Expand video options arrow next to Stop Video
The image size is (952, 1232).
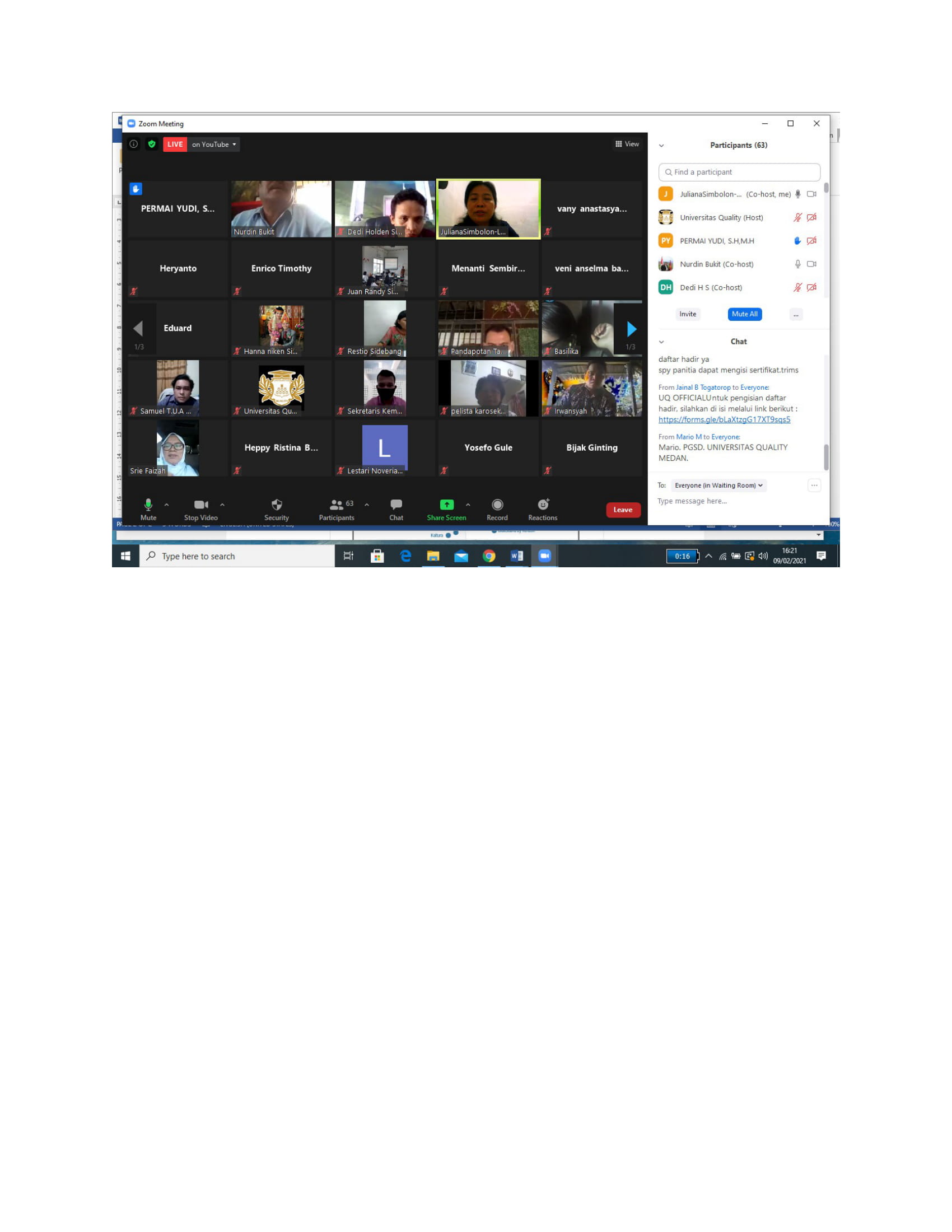coord(222,505)
